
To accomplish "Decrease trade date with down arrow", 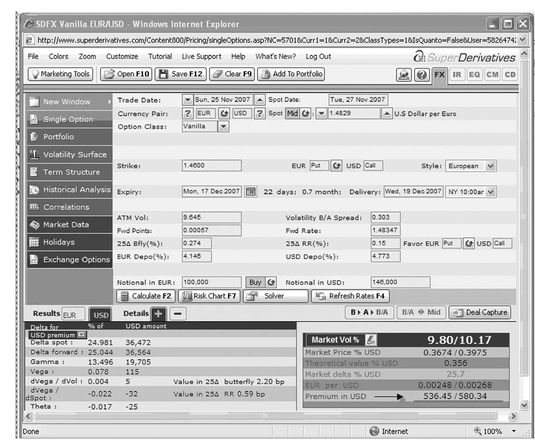I will (x=187, y=100).
